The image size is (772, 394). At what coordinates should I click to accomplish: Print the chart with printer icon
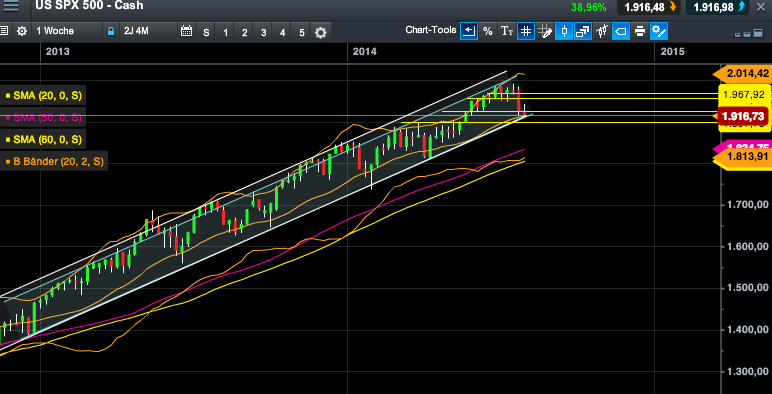click(640, 32)
